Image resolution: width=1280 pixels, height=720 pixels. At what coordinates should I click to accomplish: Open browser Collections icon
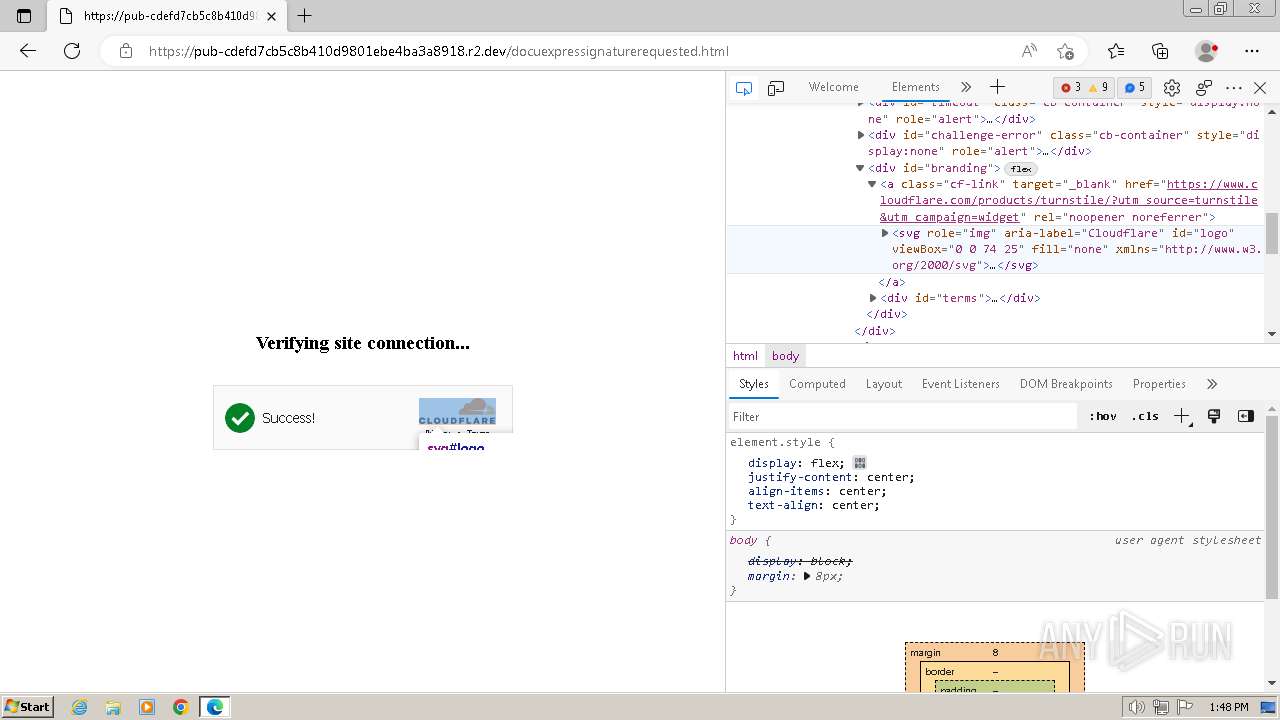pyautogui.click(x=1160, y=51)
